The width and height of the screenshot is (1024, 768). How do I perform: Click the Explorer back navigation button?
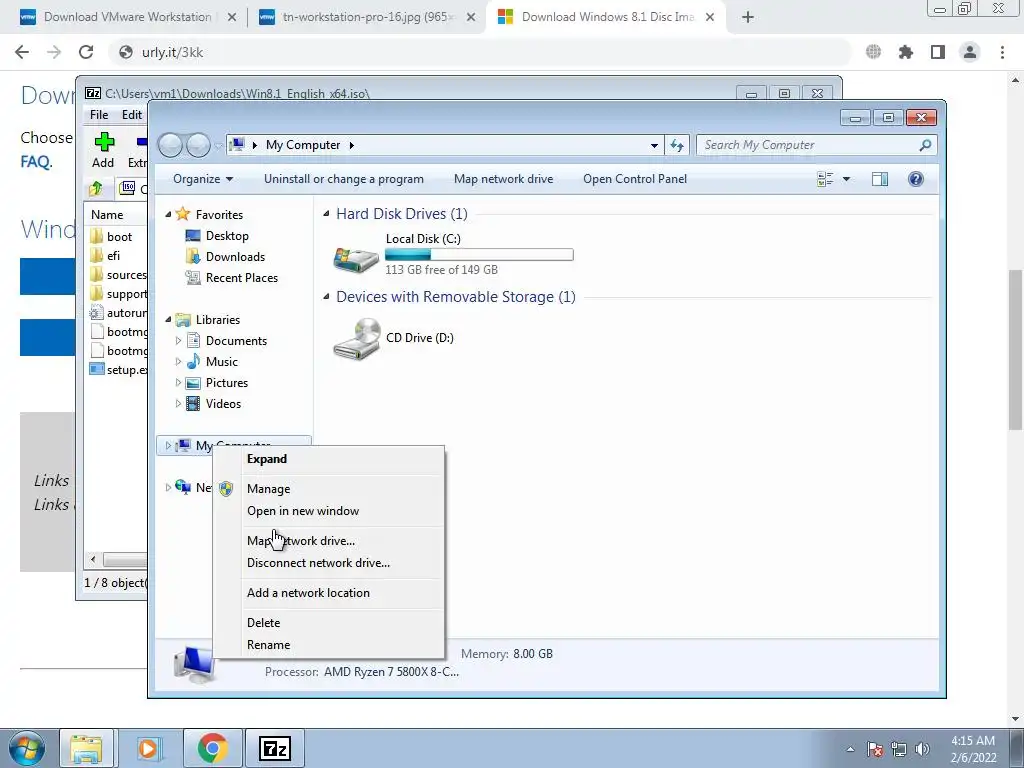click(x=170, y=145)
